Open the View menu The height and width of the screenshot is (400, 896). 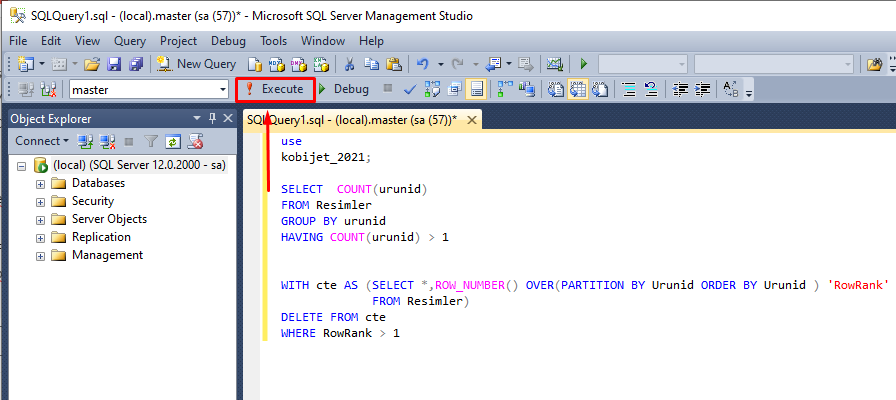[x=87, y=41]
